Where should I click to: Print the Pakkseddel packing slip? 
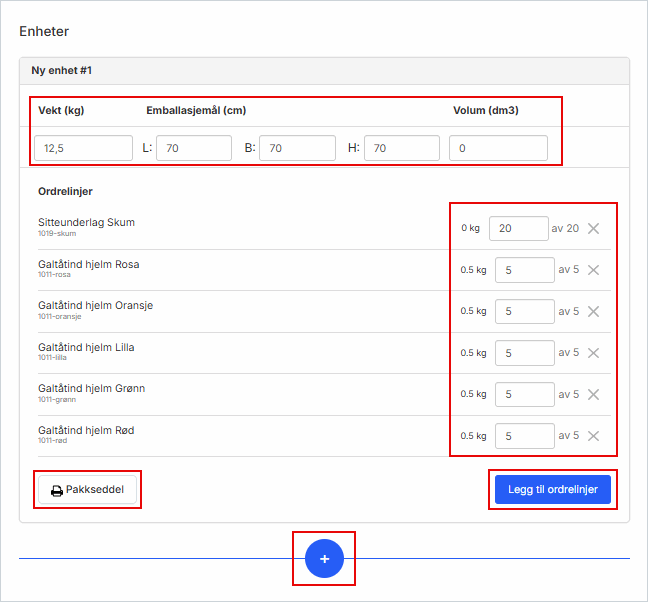point(87,490)
